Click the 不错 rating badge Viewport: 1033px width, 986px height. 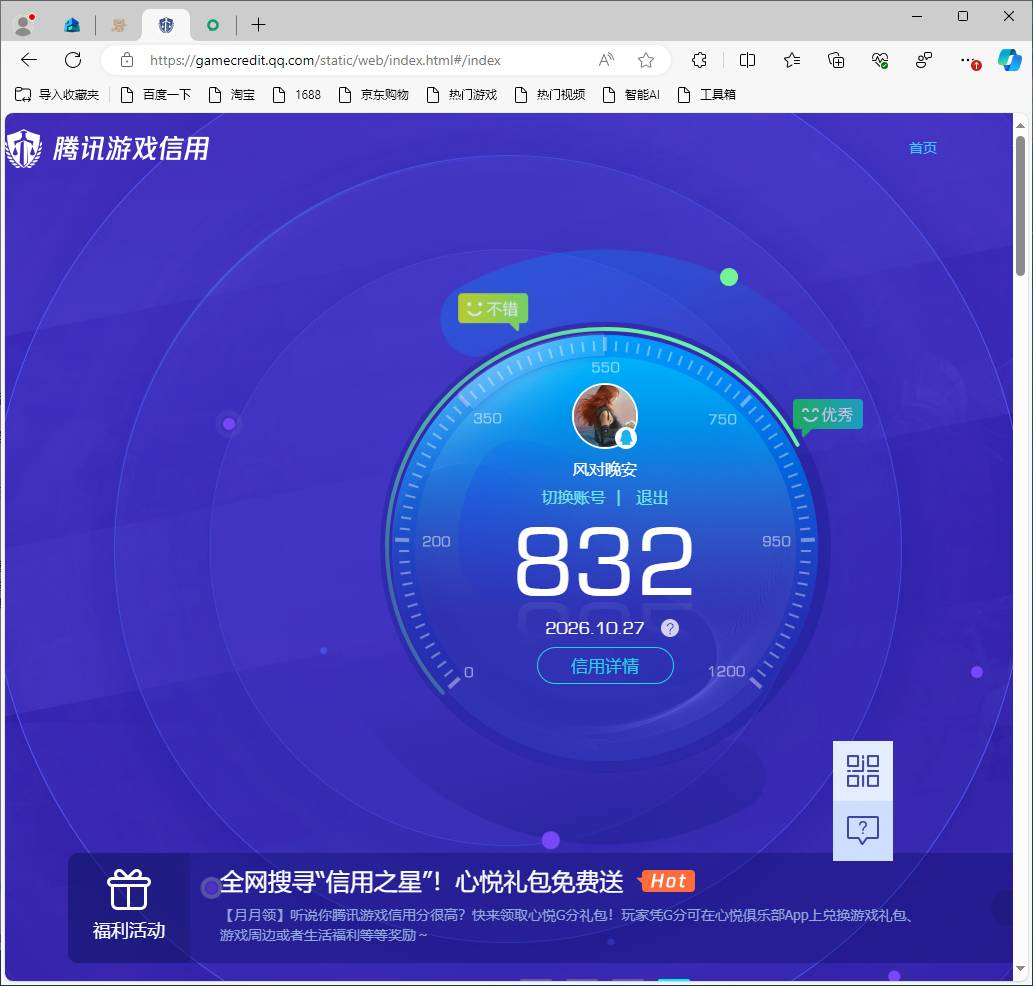point(493,309)
